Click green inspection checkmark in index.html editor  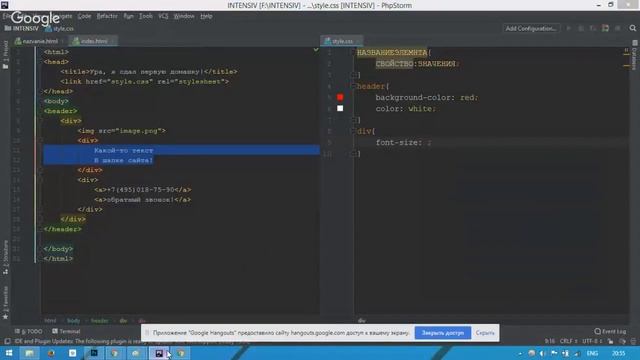click(316, 50)
